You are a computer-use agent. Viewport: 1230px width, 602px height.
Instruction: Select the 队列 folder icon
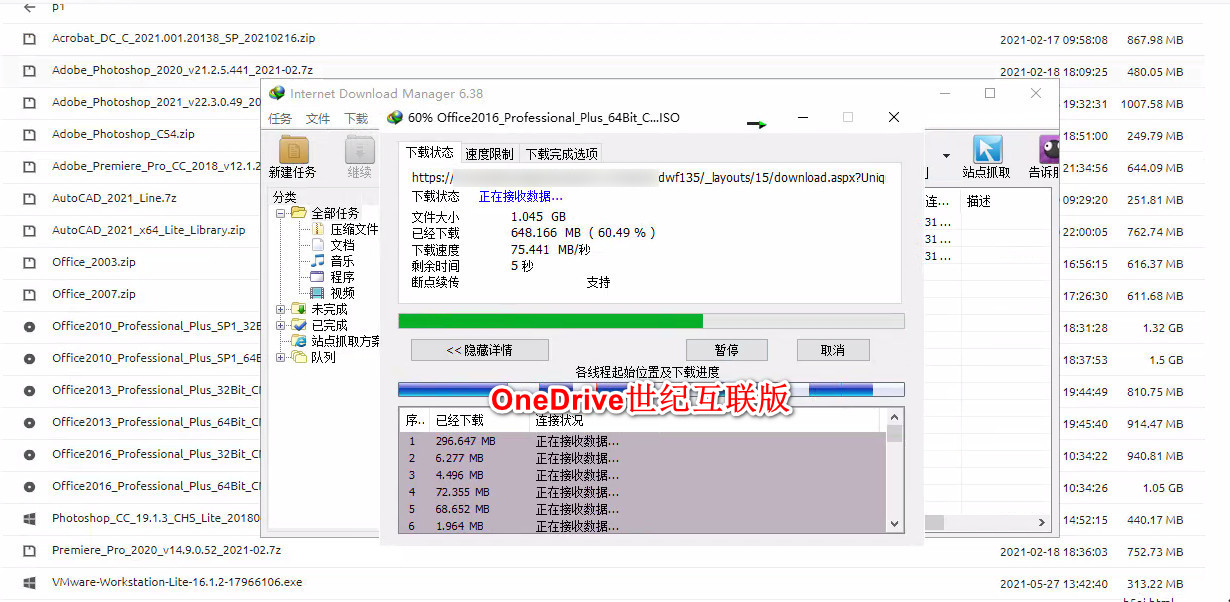pos(298,357)
